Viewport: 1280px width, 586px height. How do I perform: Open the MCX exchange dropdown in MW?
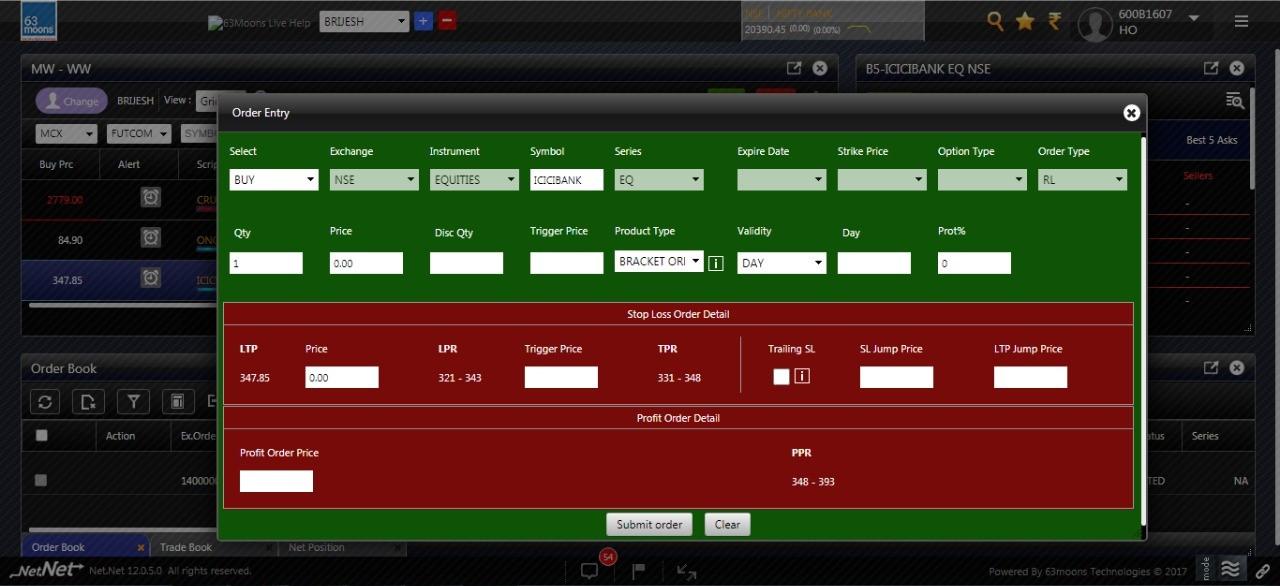[x=66, y=133]
